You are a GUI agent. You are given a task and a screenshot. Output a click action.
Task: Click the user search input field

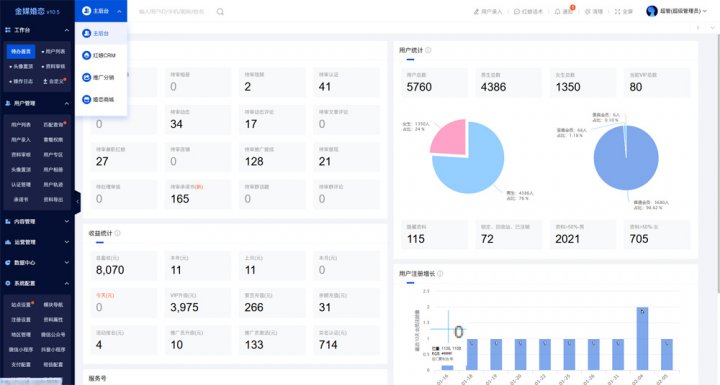(x=172, y=11)
